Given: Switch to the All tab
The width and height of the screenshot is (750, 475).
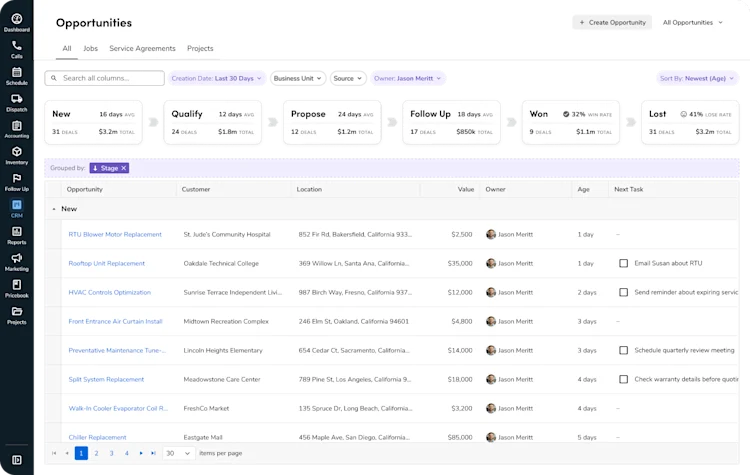Looking at the screenshot, I should click(x=67, y=48).
